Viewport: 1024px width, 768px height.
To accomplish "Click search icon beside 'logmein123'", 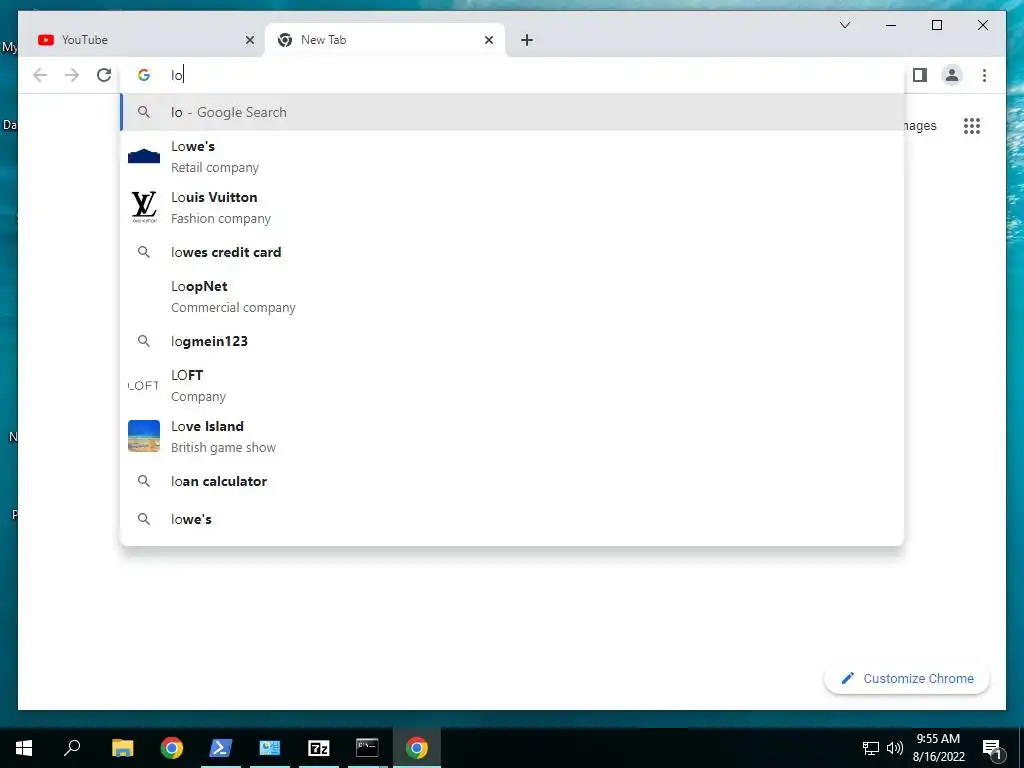I will click(x=144, y=341).
